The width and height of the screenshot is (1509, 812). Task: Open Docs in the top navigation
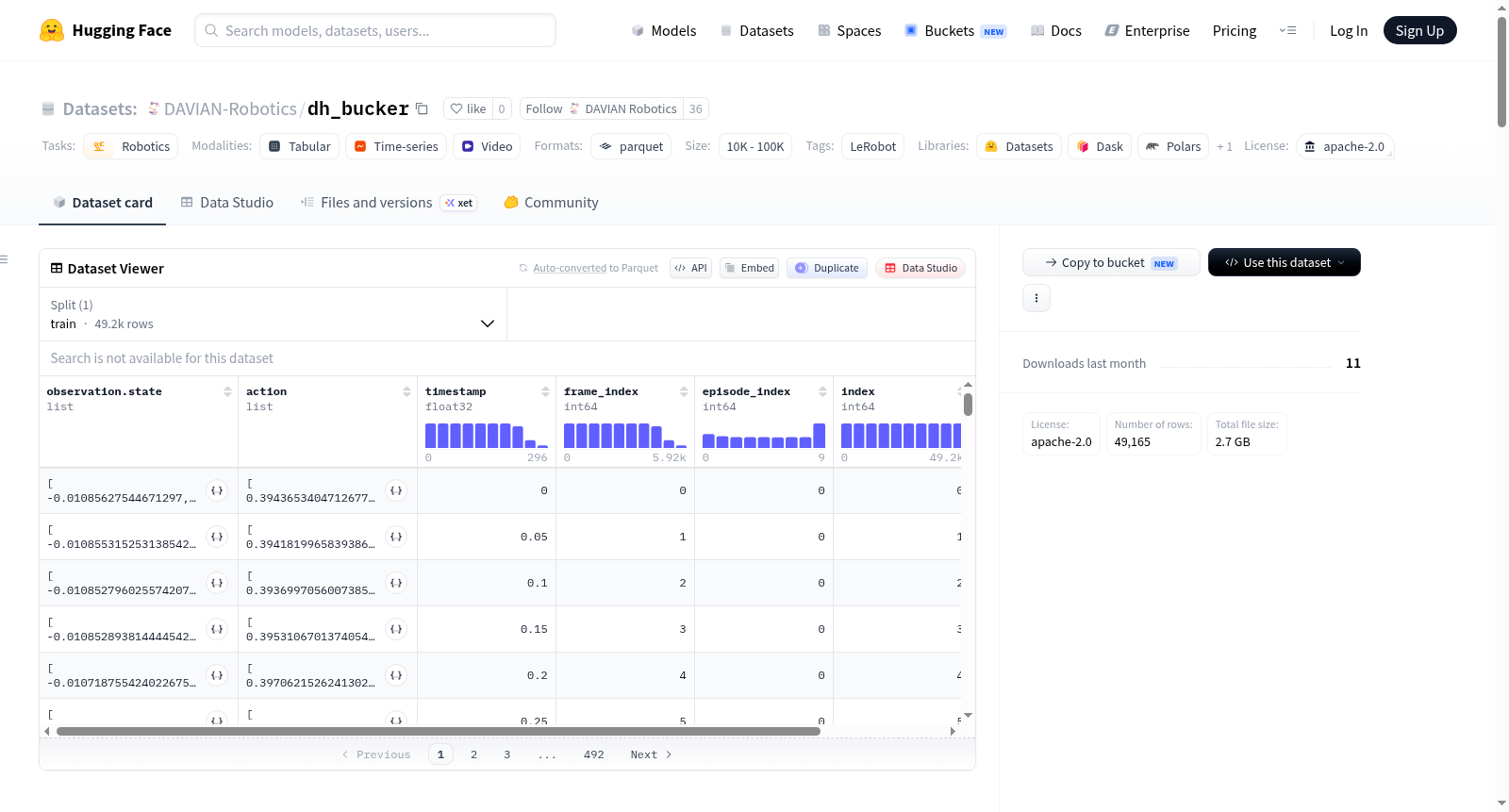pyautogui.click(x=1056, y=31)
